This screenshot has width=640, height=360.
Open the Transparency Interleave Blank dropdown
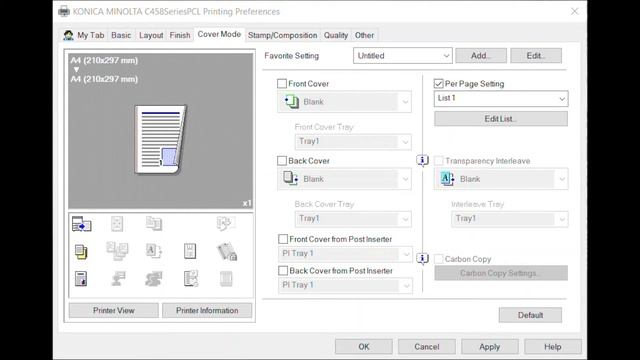pyautogui.click(x=501, y=179)
